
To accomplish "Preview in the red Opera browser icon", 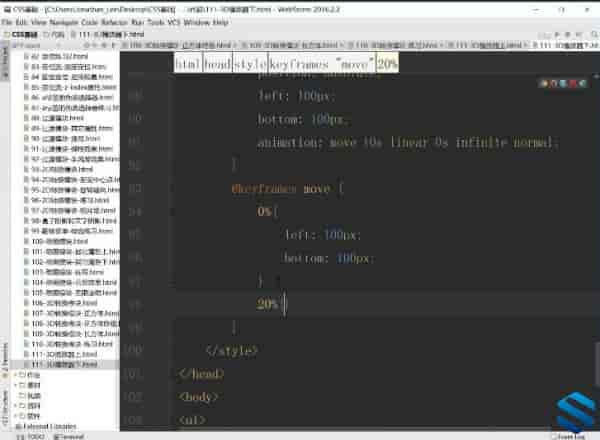I will tap(573, 83).
